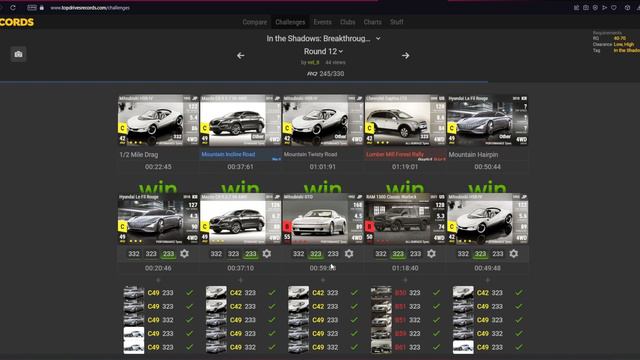640x360 pixels.
Task: Select C49 233 row in Mountain Twisty Road column
Action: [x=323, y=320]
